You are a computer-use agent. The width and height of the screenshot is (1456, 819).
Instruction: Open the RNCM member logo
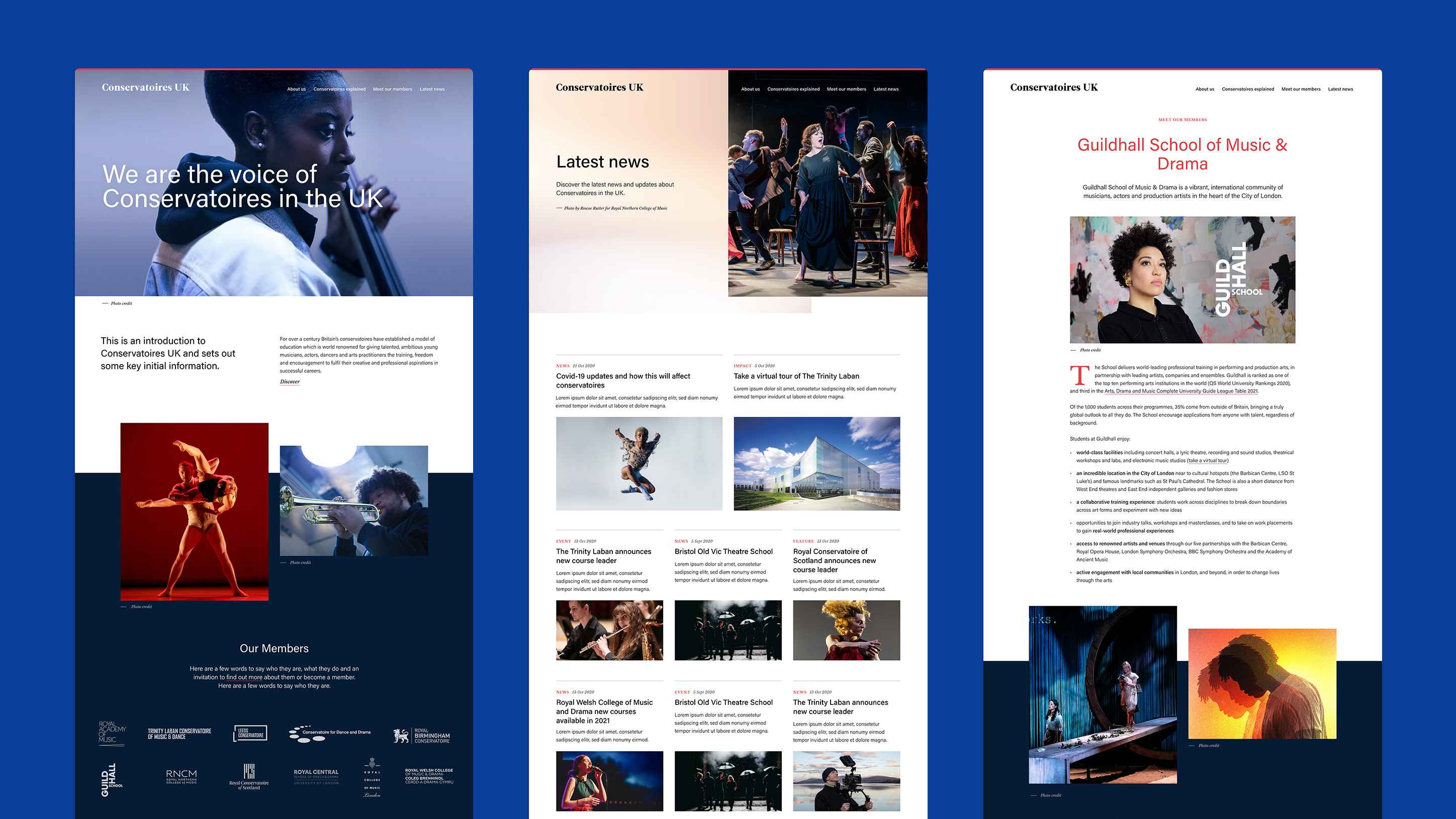tap(181, 776)
